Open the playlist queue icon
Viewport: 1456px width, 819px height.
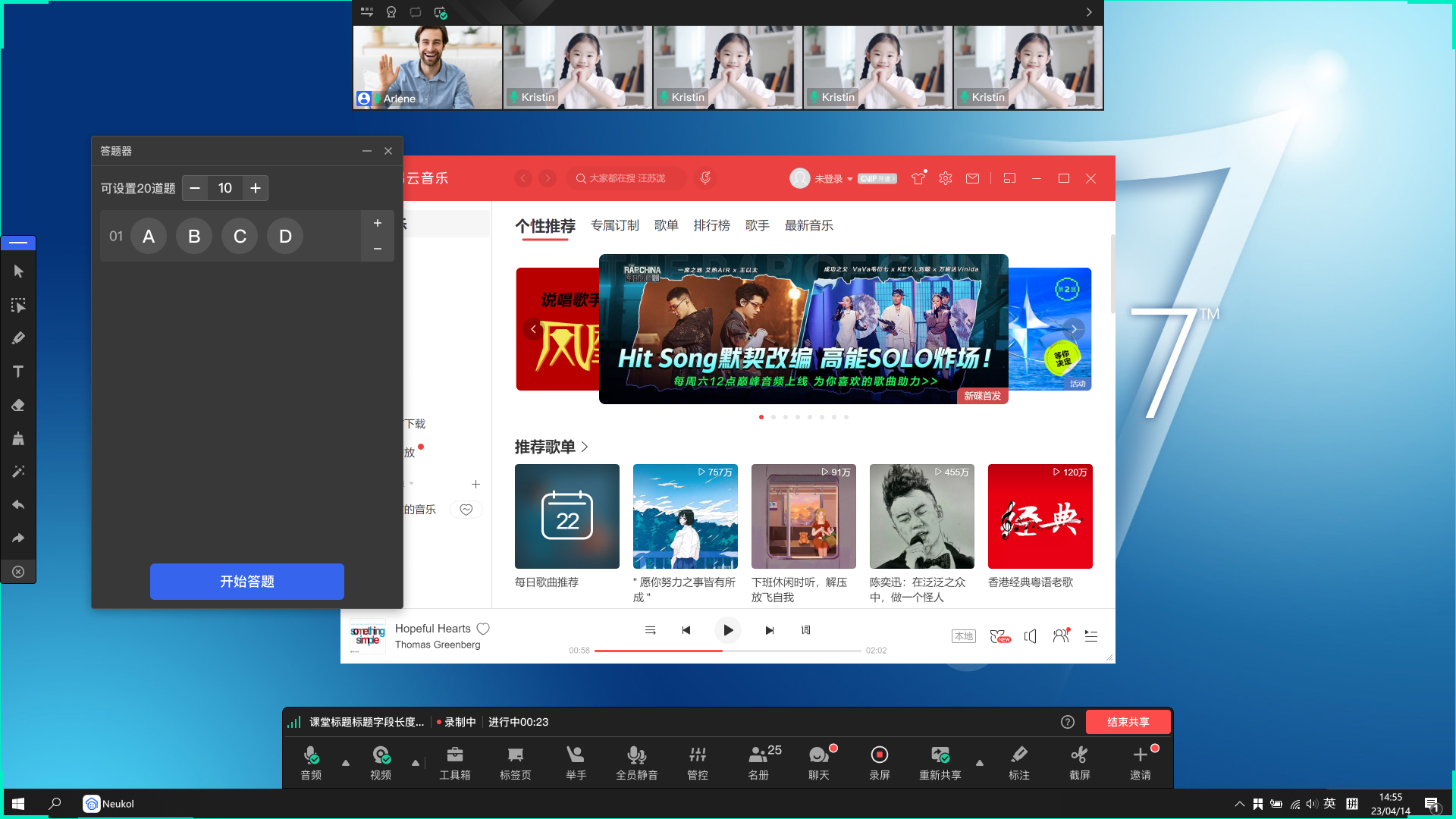coord(1091,636)
